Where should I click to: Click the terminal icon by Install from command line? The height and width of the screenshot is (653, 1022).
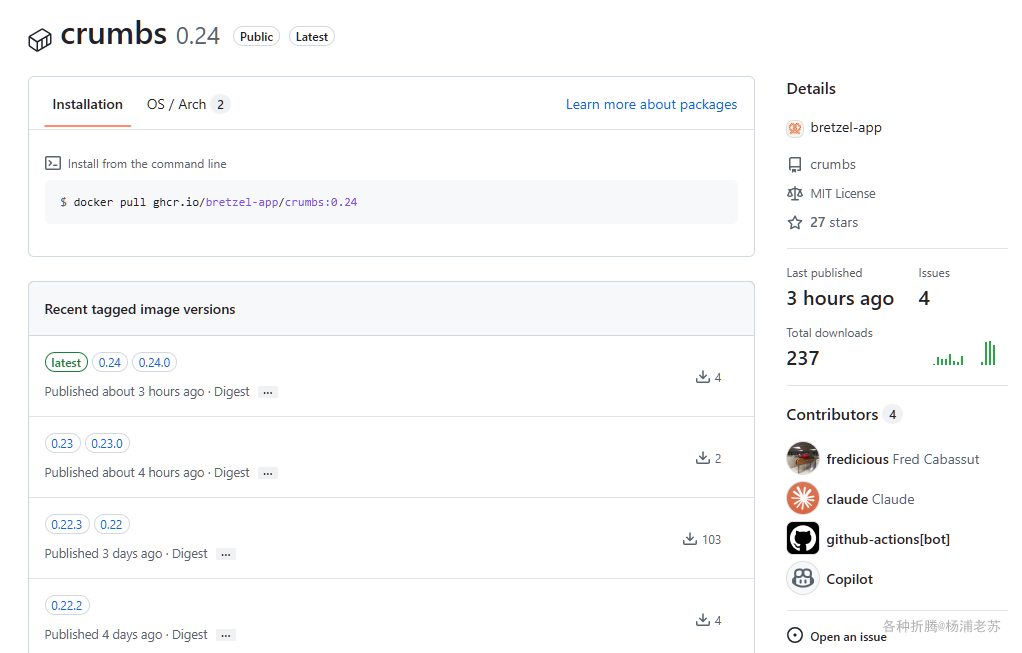[53, 163]
